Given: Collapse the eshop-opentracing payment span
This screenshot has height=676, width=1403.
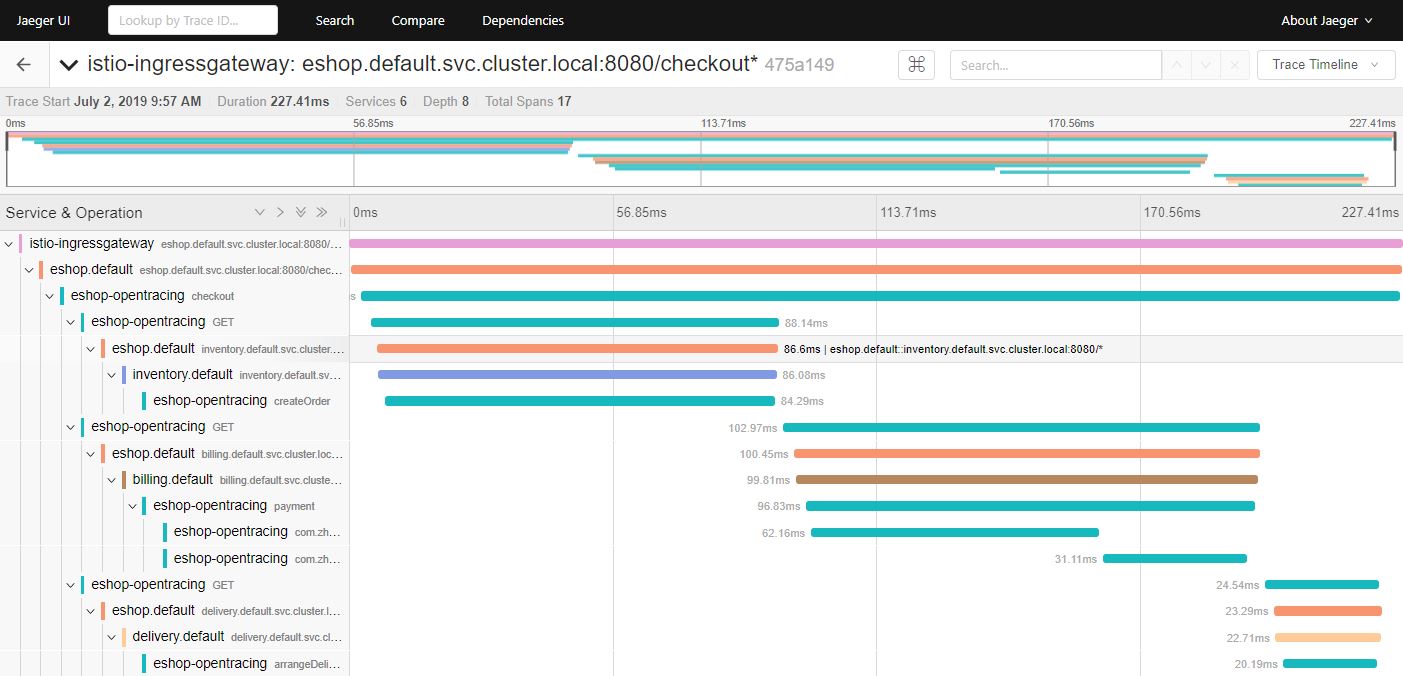Looking at the screenshot, I should point(133,506).
